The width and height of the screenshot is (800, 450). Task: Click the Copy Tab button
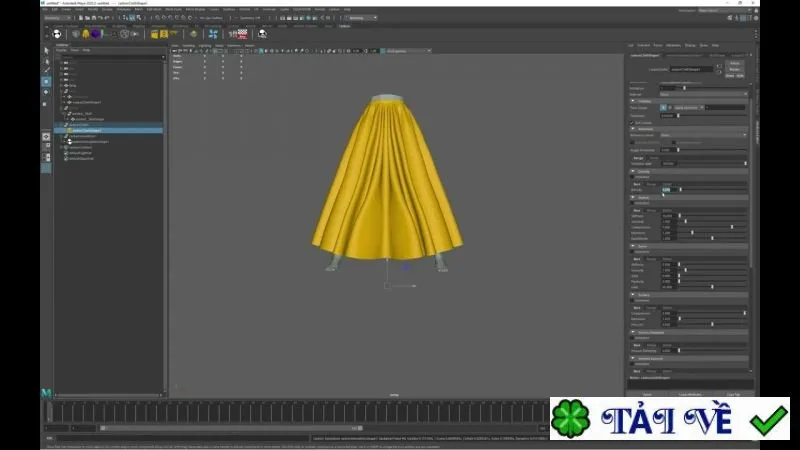pos(733,394)
